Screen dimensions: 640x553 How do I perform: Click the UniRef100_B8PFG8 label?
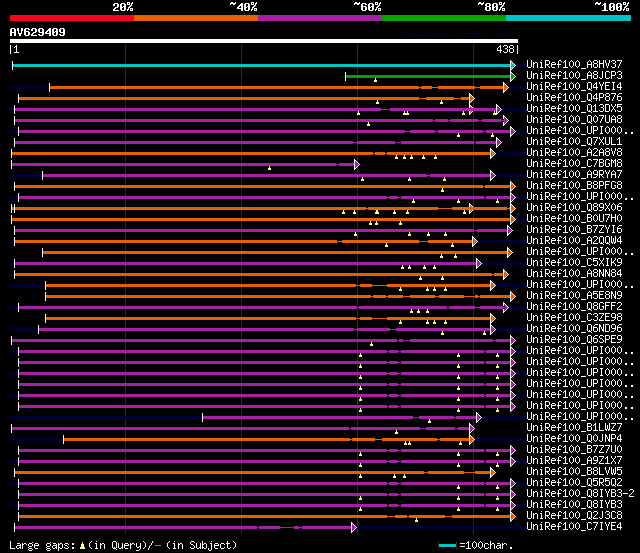574,185
